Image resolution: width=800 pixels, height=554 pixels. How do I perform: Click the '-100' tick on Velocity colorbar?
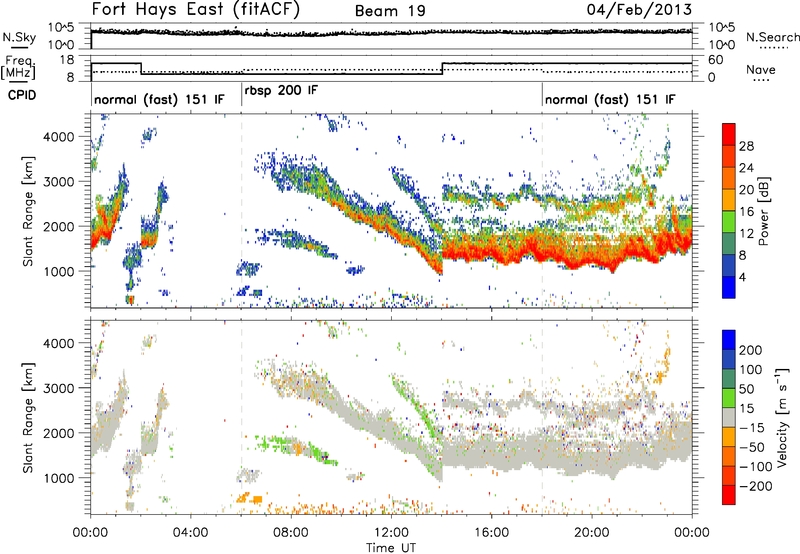click(756, 466)
